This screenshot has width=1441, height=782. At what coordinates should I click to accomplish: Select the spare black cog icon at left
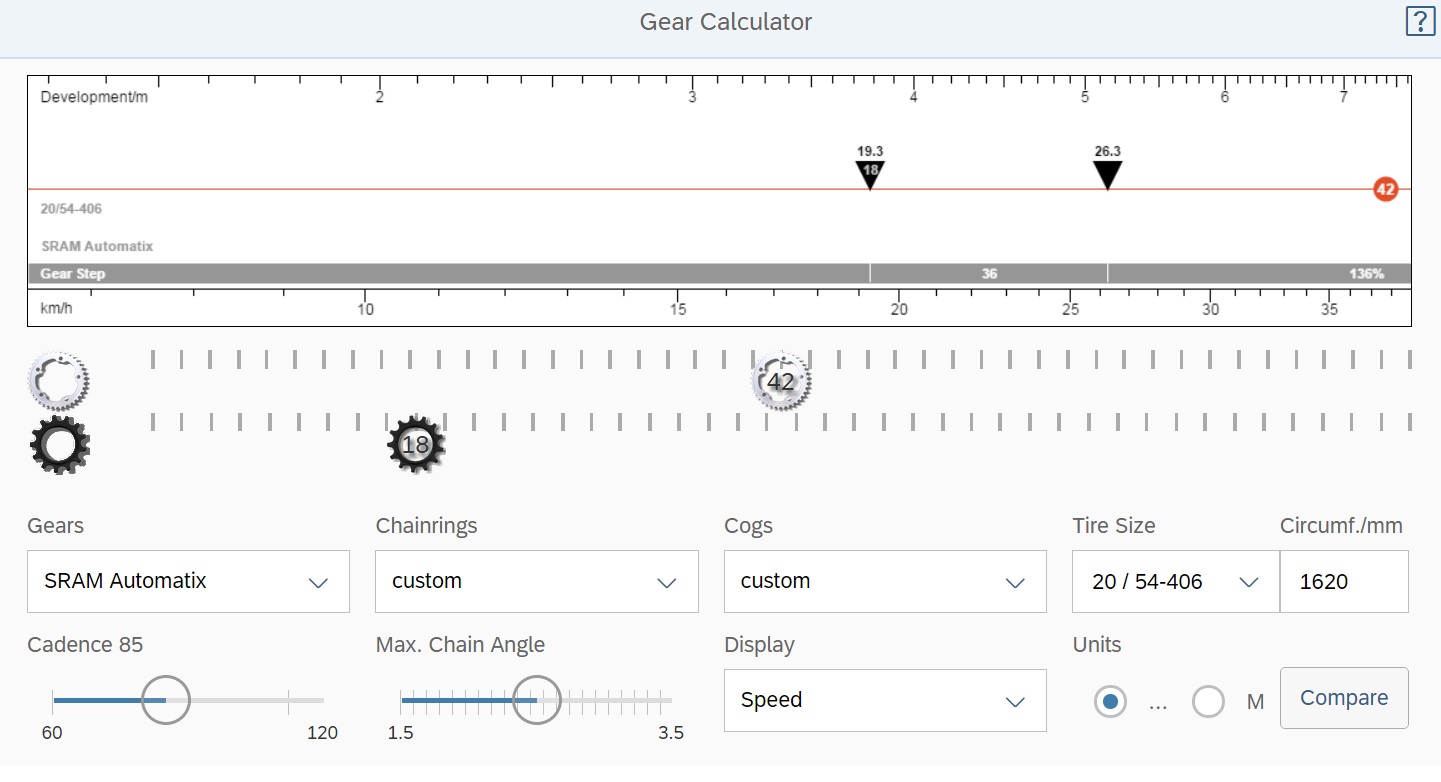point(60,446)
